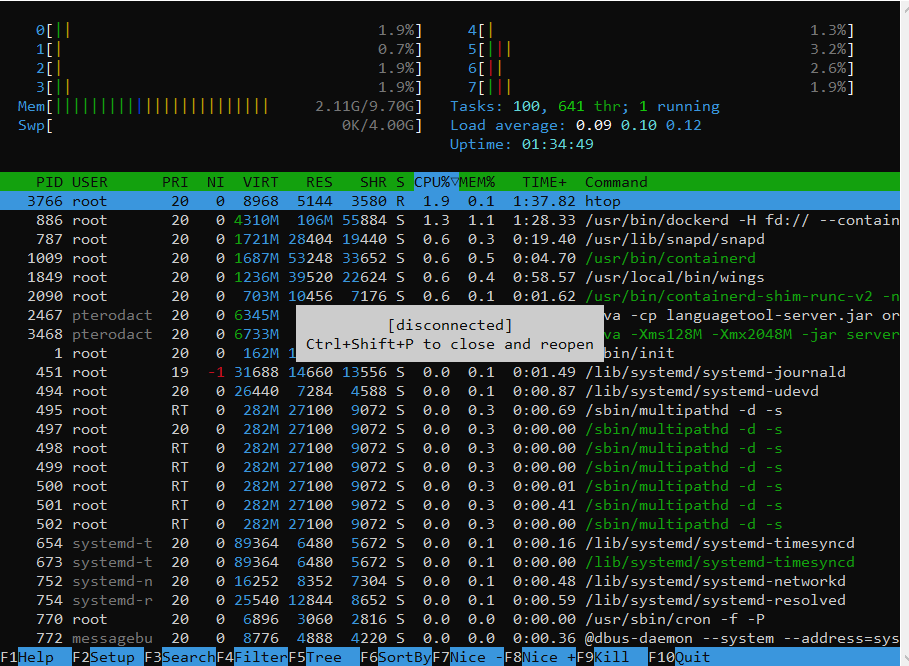Select the /usr/sbin/cron process row
Viewport: 909px width, 666px height.
(x=450, y=619)
